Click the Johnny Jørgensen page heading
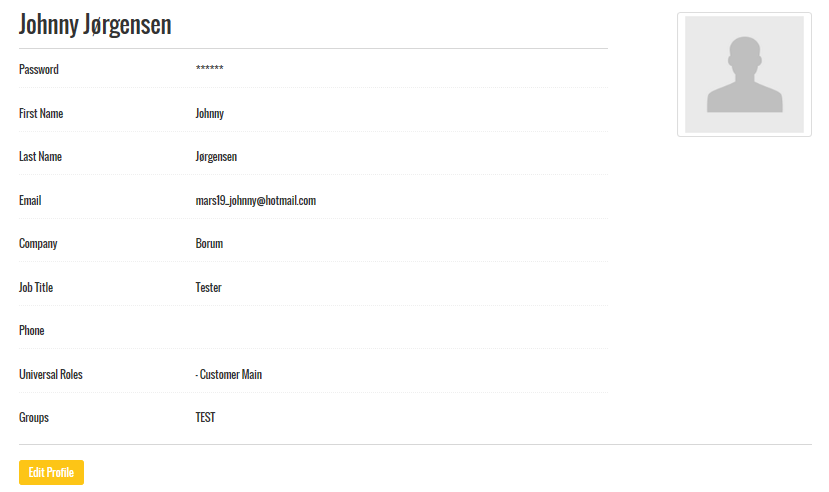This screenshot has width=829, height=492. tap(95, 25)
